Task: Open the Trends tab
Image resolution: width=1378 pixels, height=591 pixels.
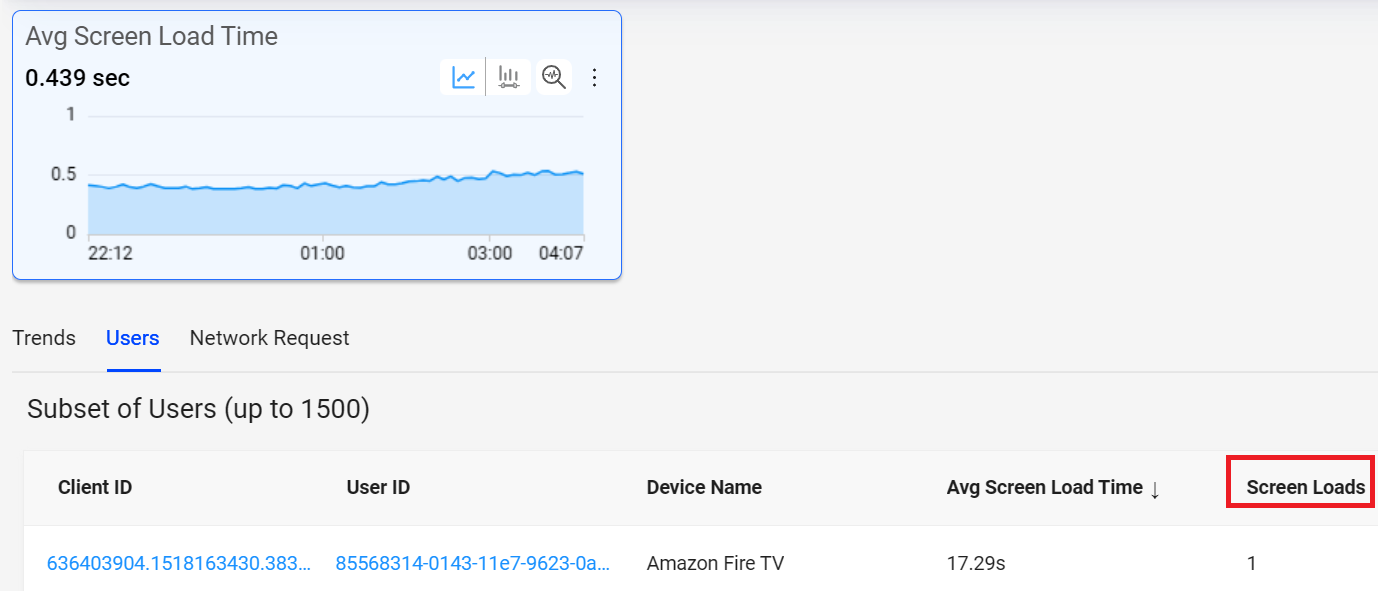Action: [x=44, y=338]
